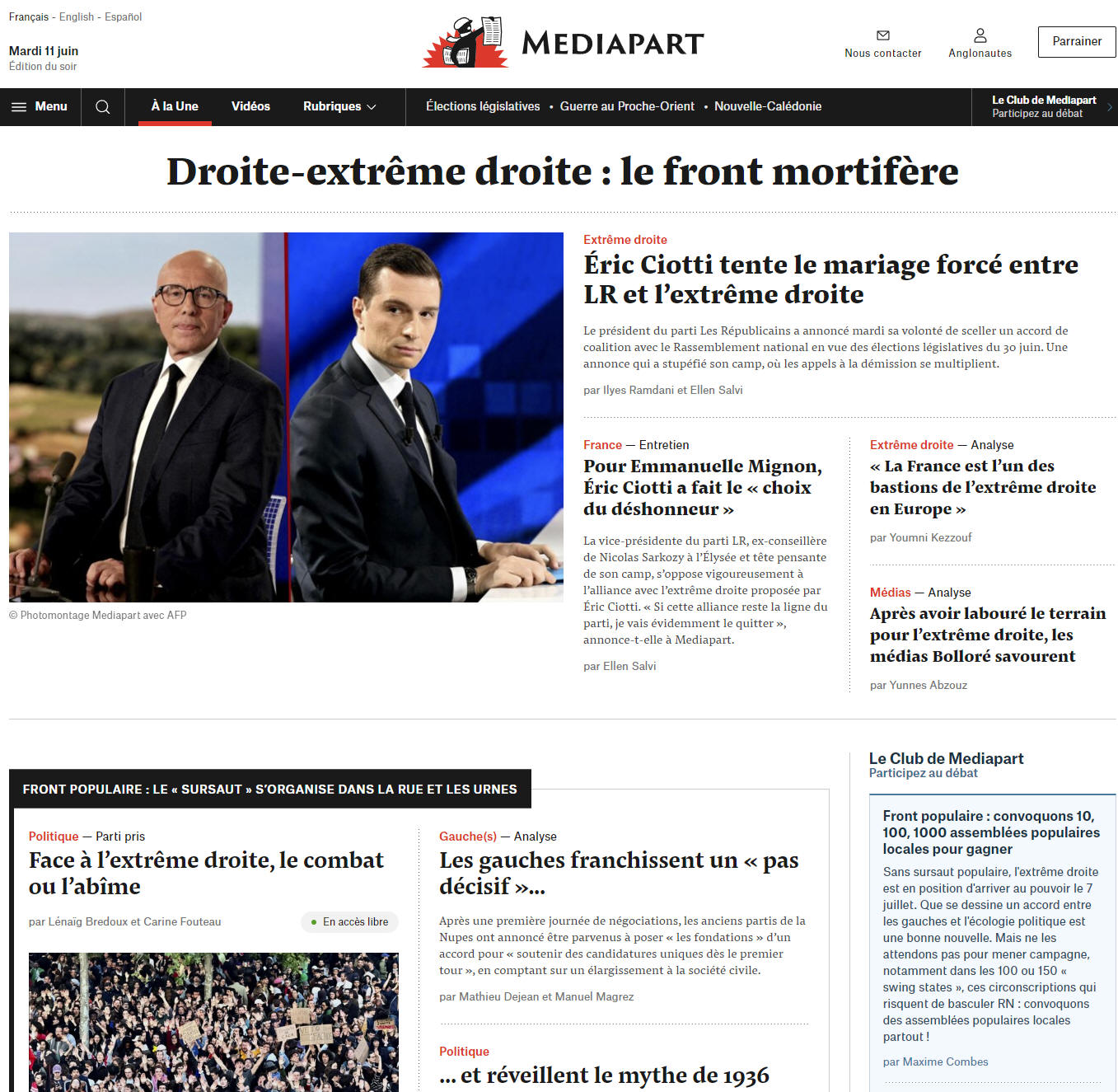The width and height of the screenshot is (1118, 1092).
Task: Select the À la Une tab
Action: [x=175, y=107]
